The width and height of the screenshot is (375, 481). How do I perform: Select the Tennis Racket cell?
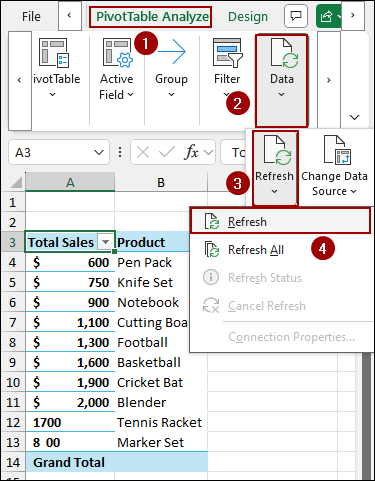[161, 422]
